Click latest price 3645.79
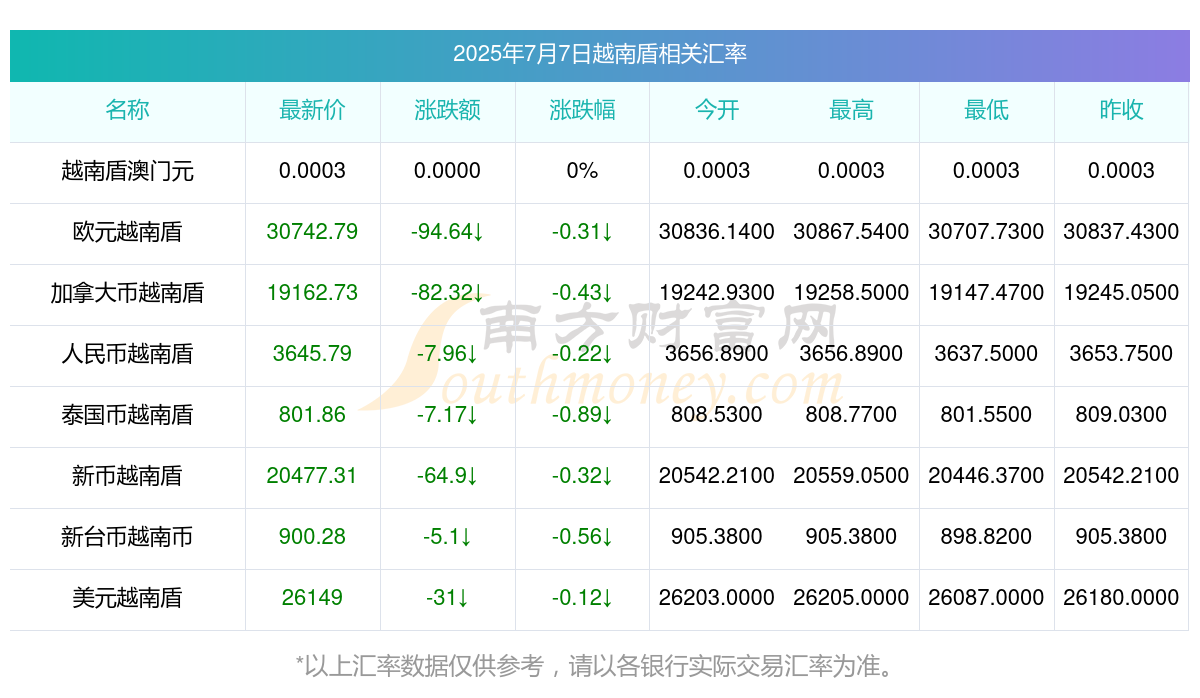The width and height of the screenshot is (1200, 698). 312,354
